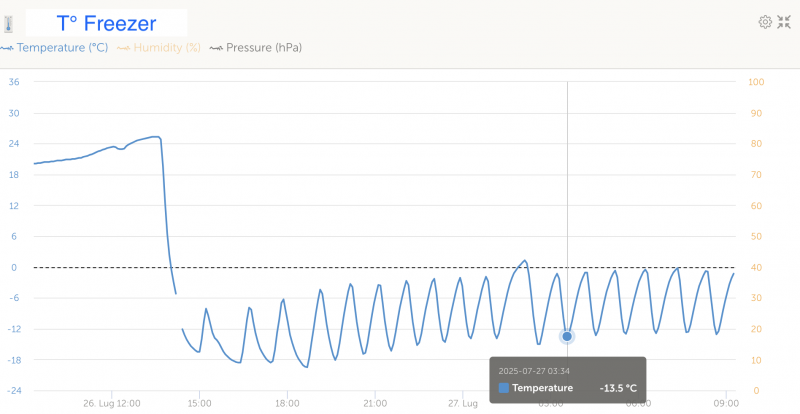Toggle the Temperature (°C) series in legend
The image size is (800, 414).
pyautogui.click(x=55, y=48)
